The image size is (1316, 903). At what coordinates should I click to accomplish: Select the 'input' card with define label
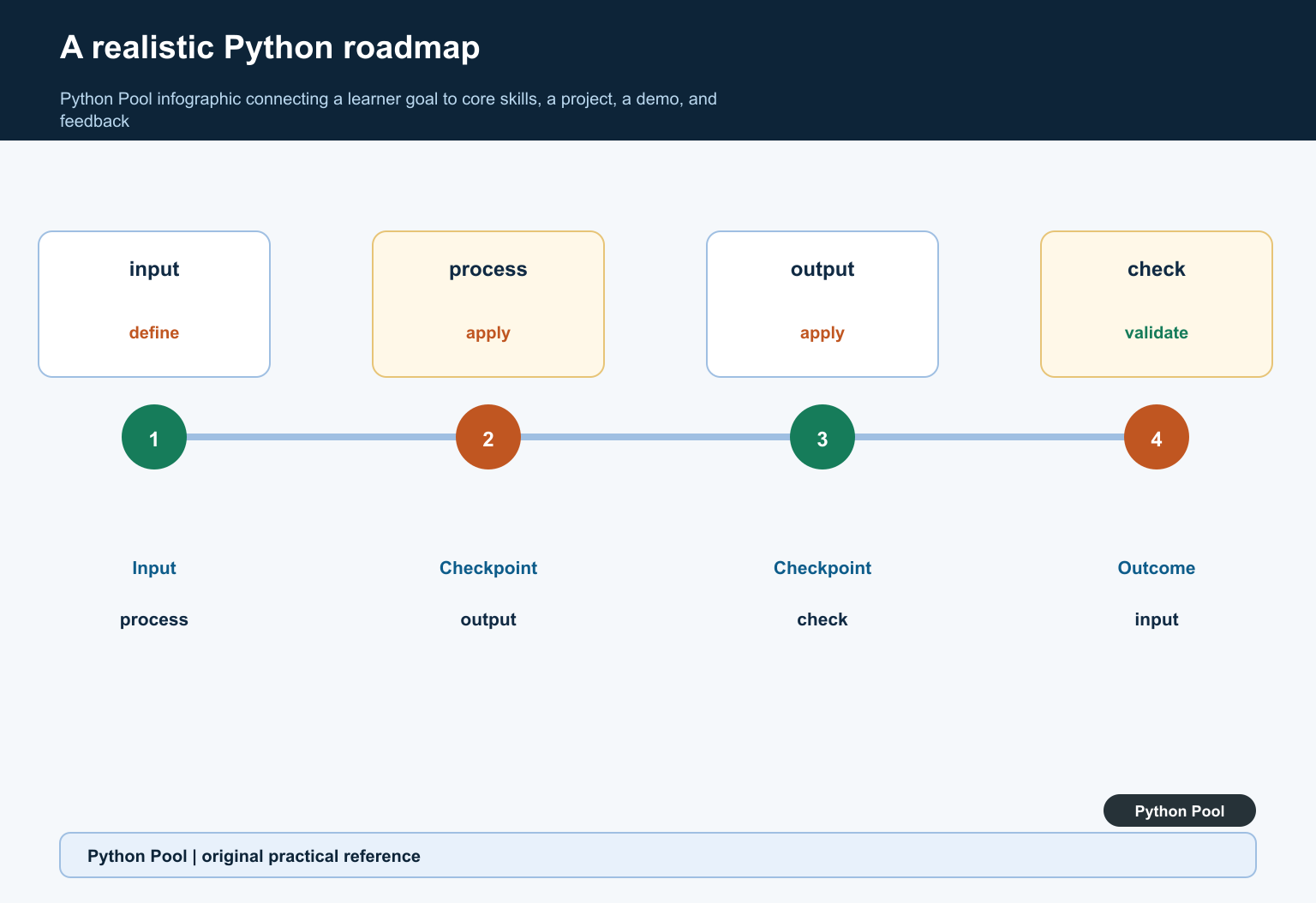coord(154,304)
